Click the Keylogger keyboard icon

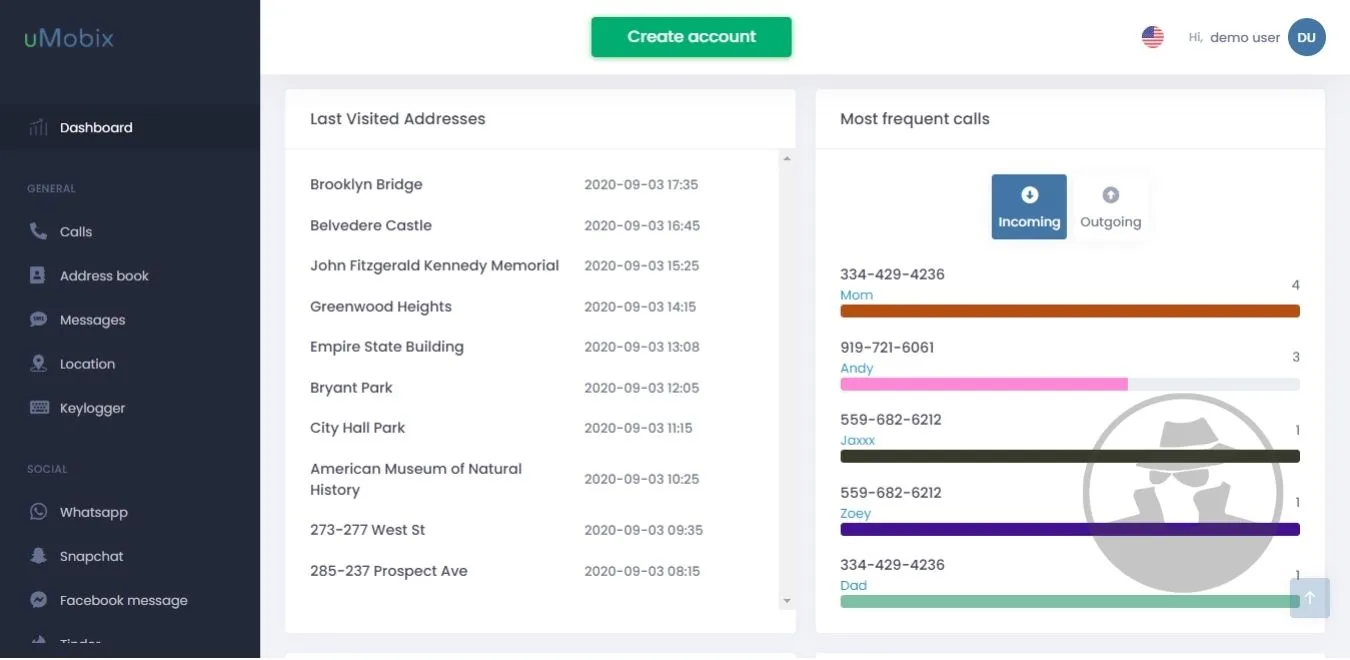coord(39,408)
